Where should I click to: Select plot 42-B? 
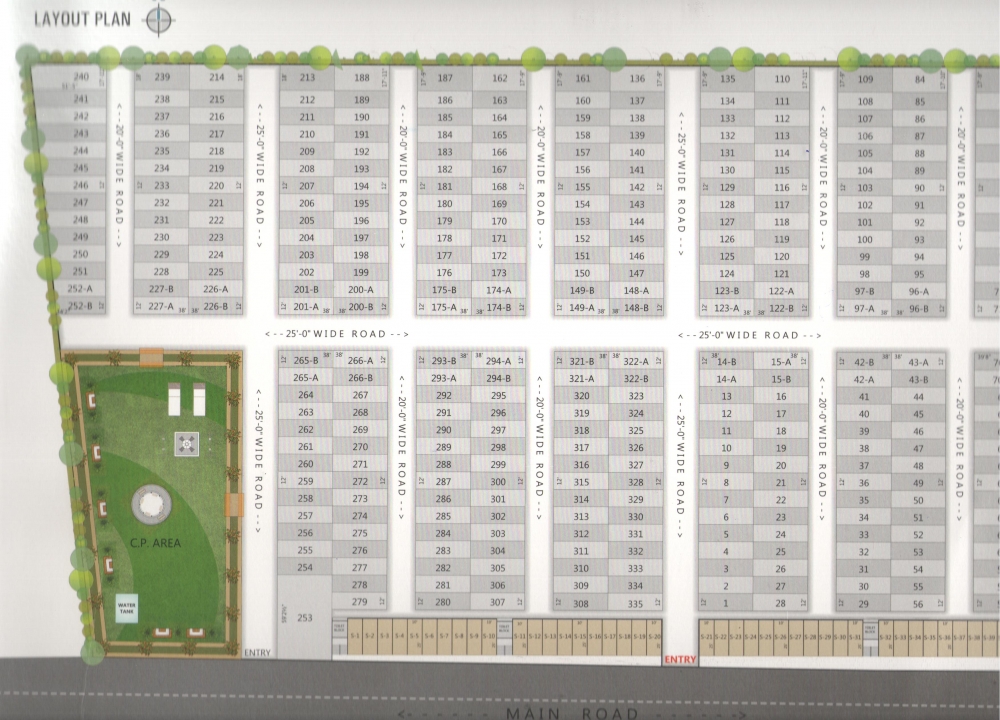pos(864,362)
